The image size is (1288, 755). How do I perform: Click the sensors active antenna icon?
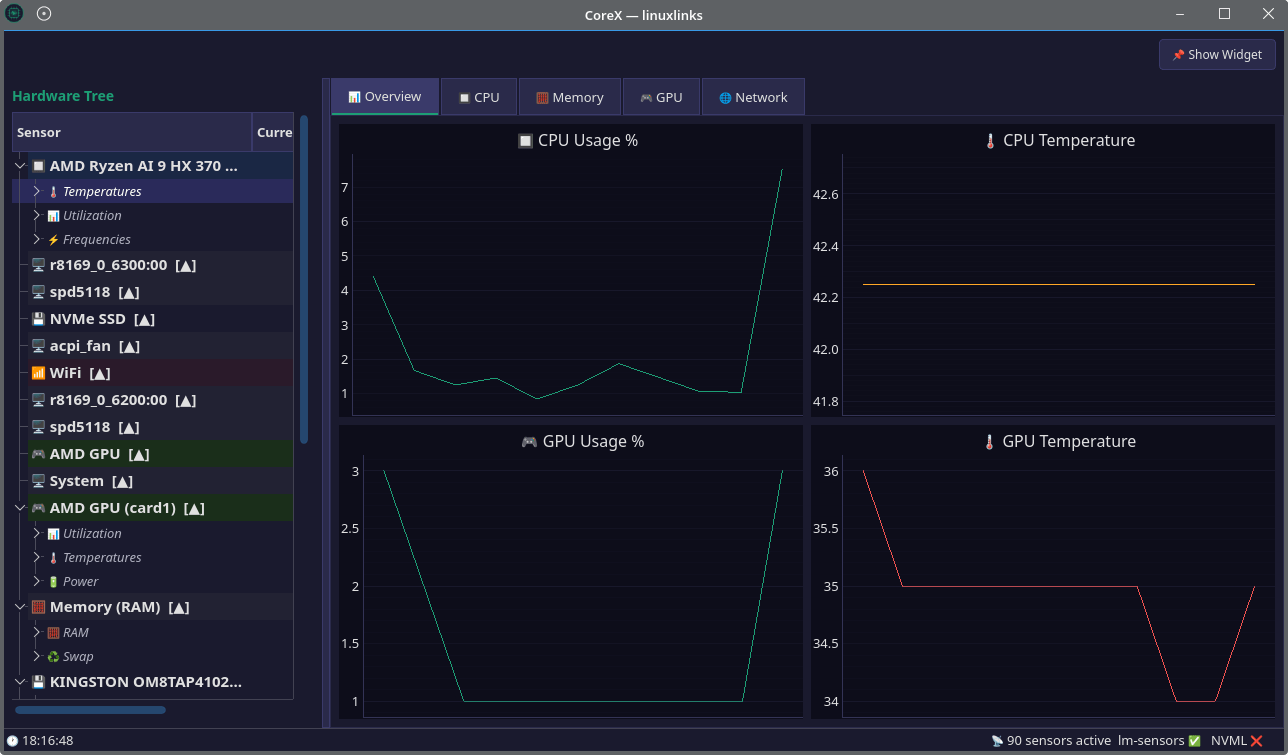pyautogui.click(x=997, y=741)
